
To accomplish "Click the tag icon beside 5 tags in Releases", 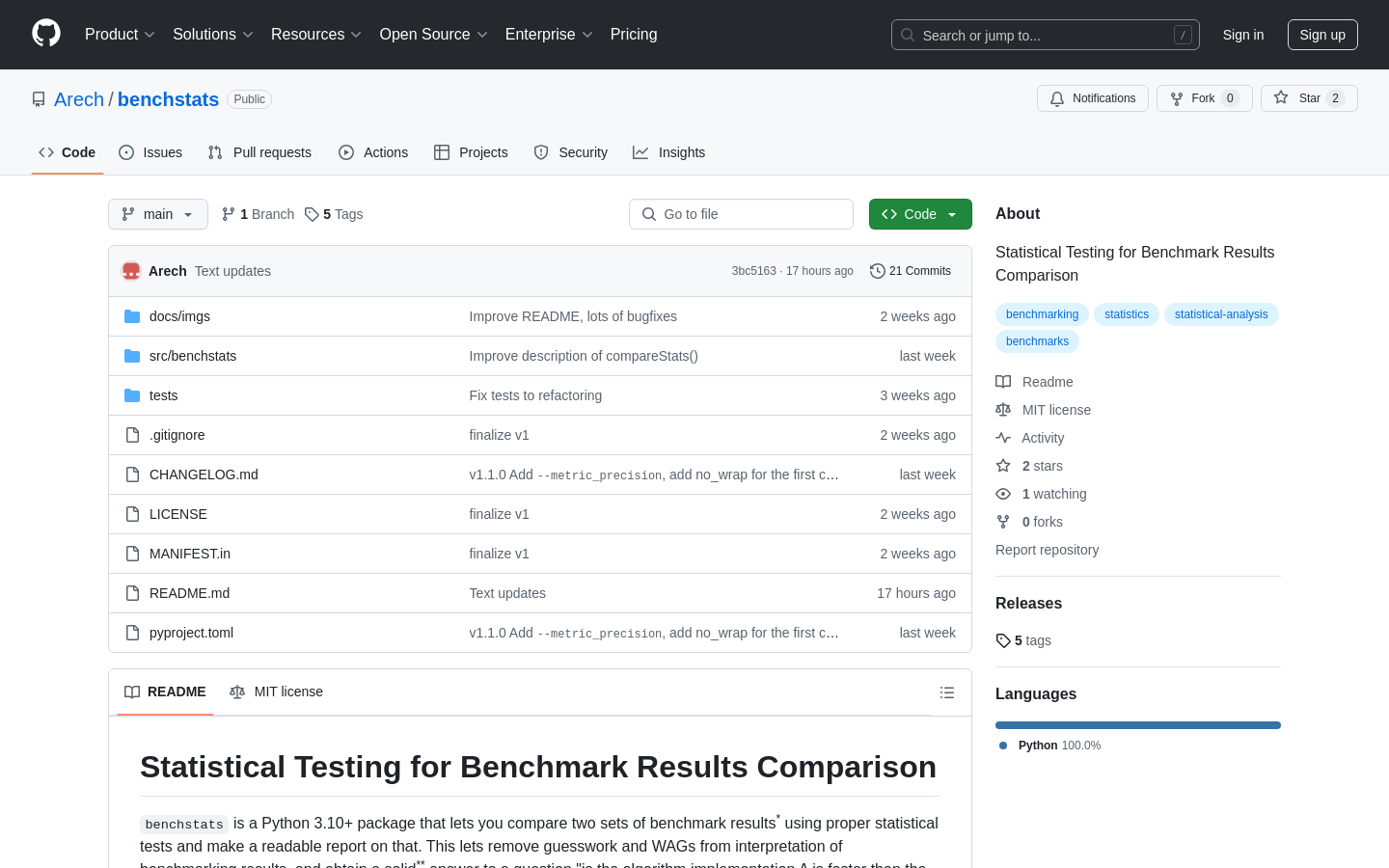I will click(x=1003, y=640).
